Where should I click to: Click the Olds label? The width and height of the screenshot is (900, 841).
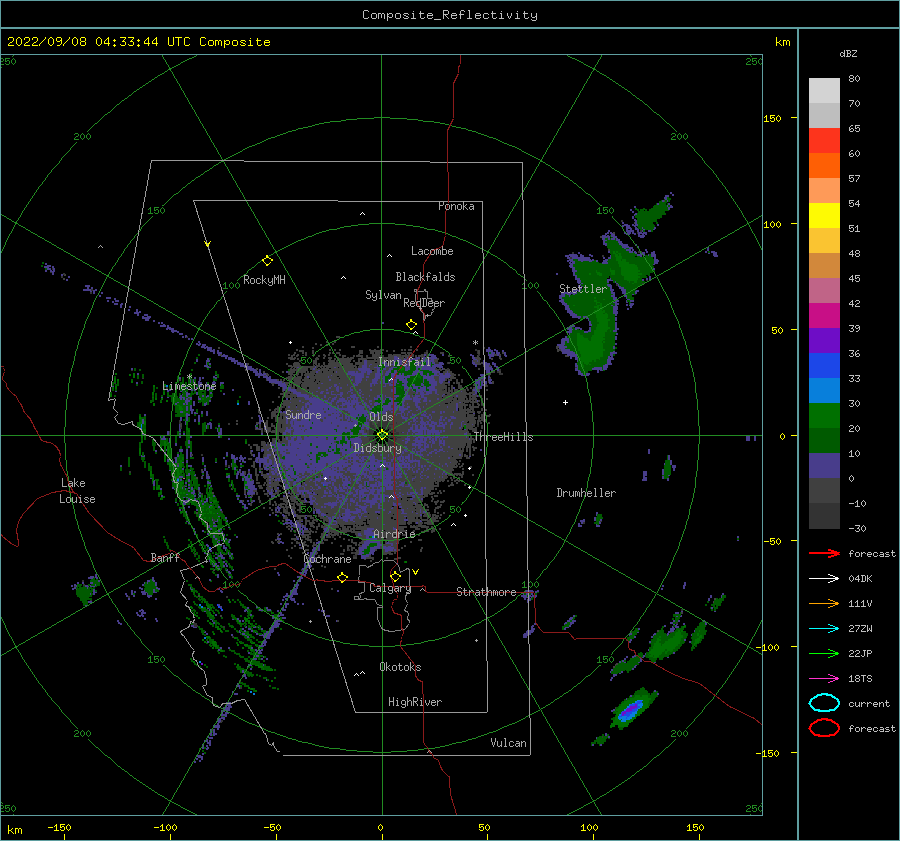pyautogui.click(x=381, y=417)
